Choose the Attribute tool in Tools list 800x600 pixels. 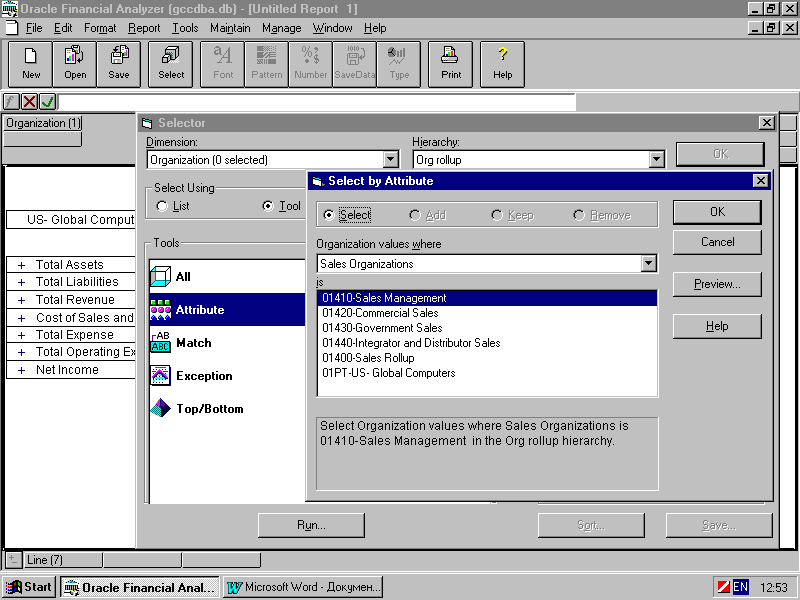[227, 310]
